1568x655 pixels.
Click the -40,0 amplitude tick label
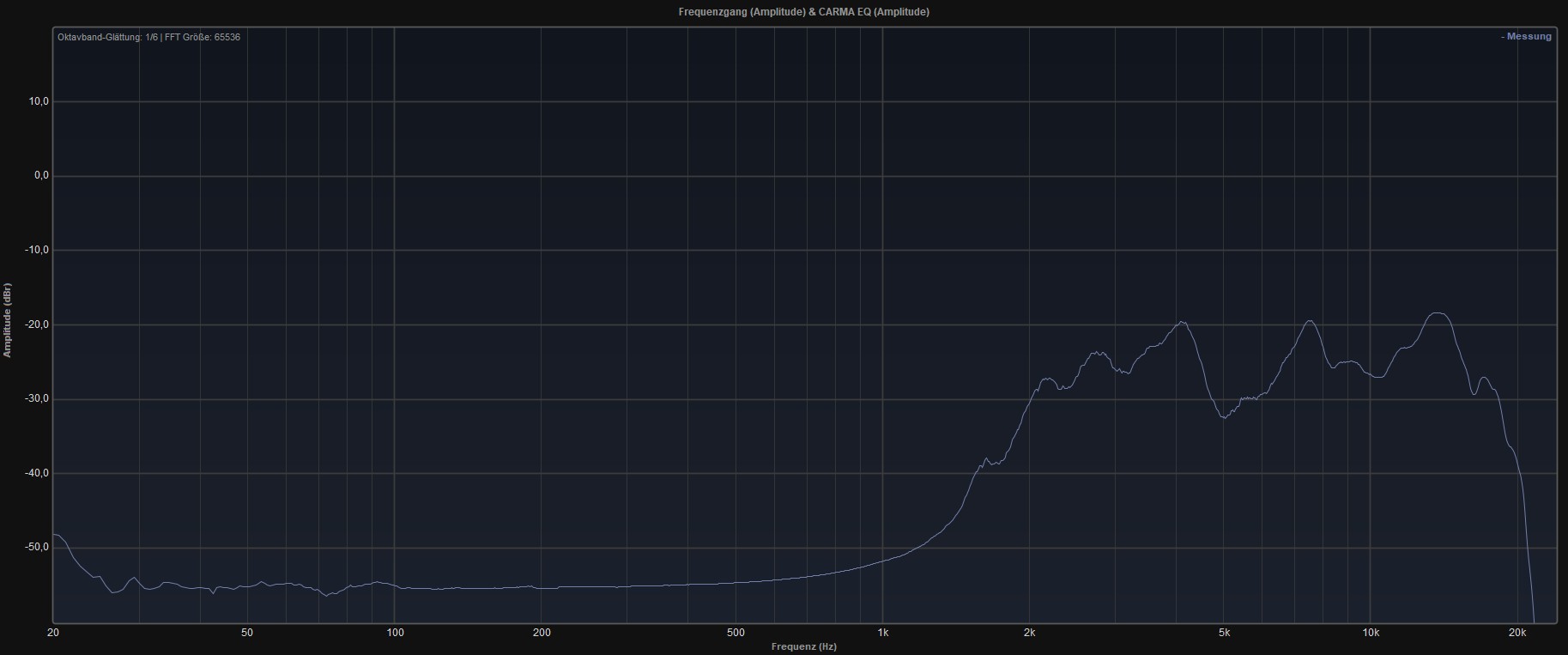[x=37, y=474]
